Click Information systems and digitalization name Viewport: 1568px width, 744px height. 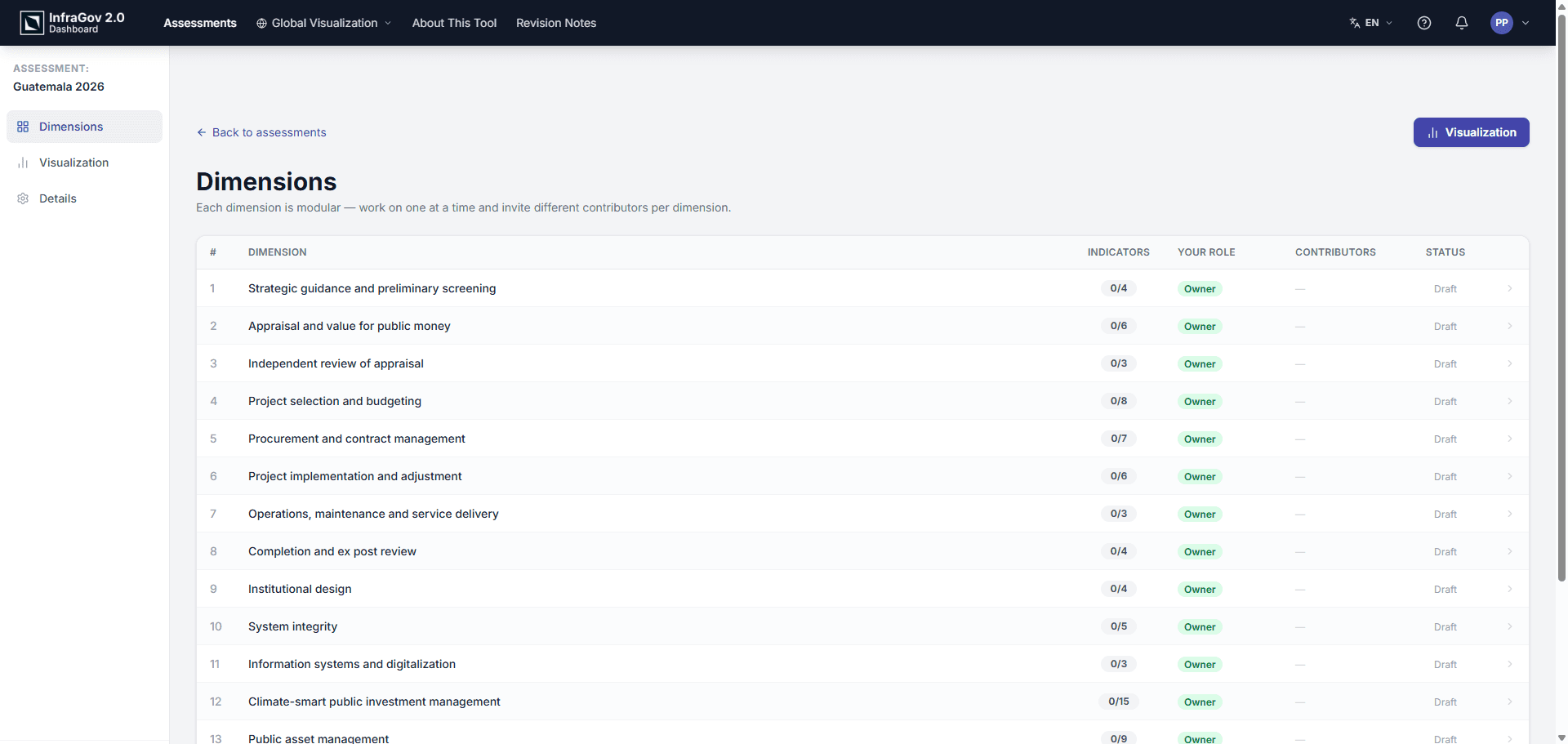352,664
